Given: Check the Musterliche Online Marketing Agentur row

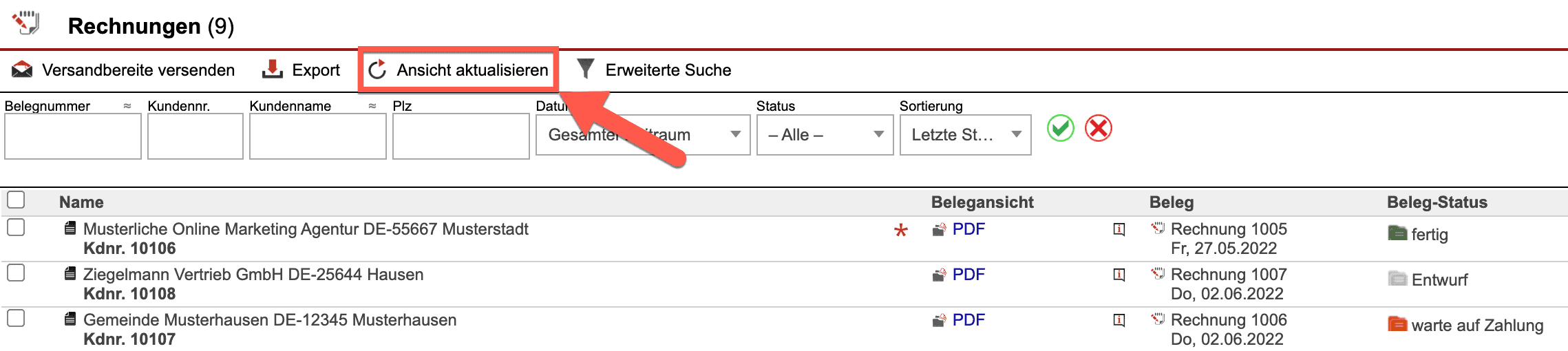Looking at the screenshot, I should (16, 227).
